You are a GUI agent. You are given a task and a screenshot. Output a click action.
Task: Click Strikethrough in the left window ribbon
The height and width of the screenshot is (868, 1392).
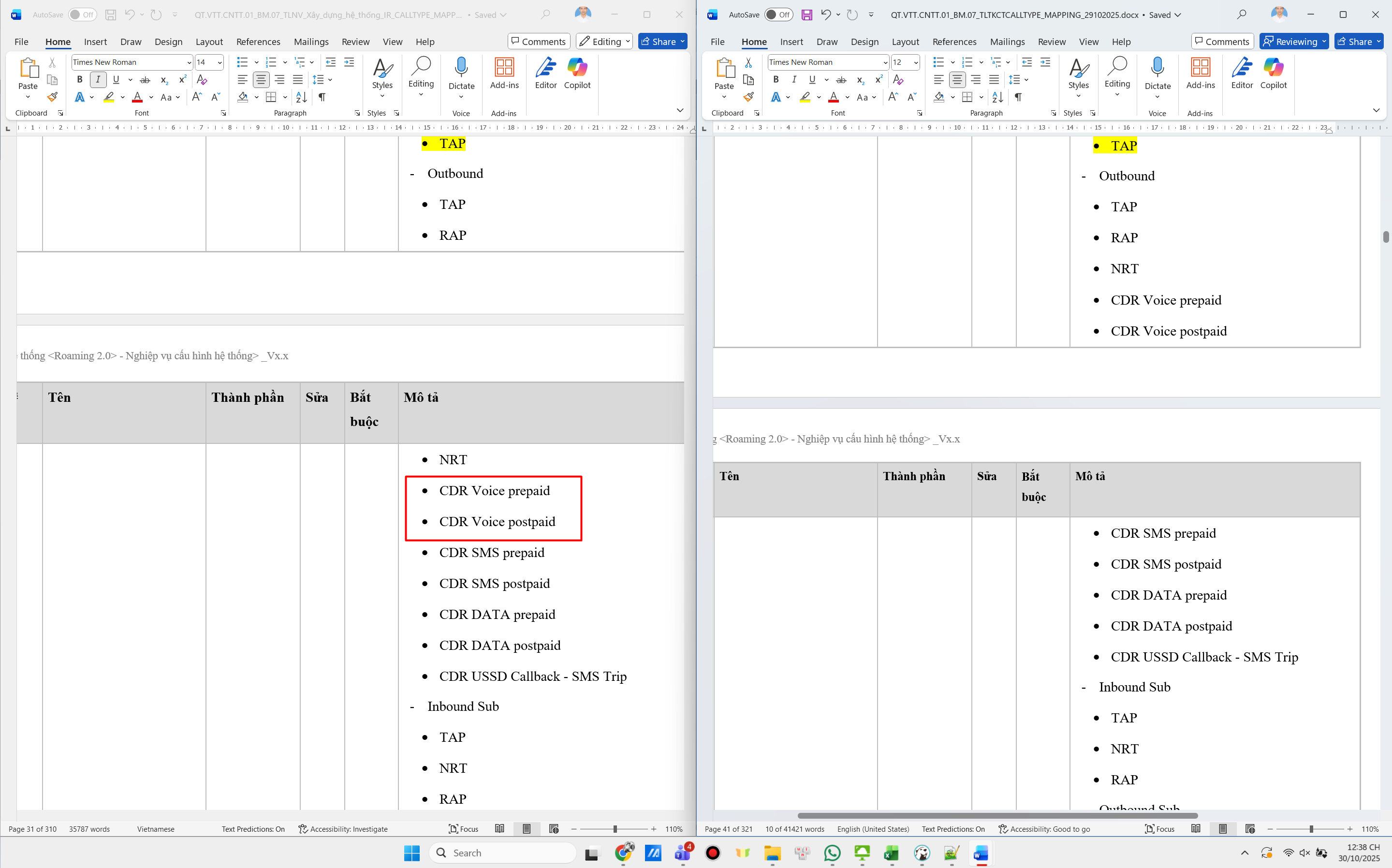[145, 80]
